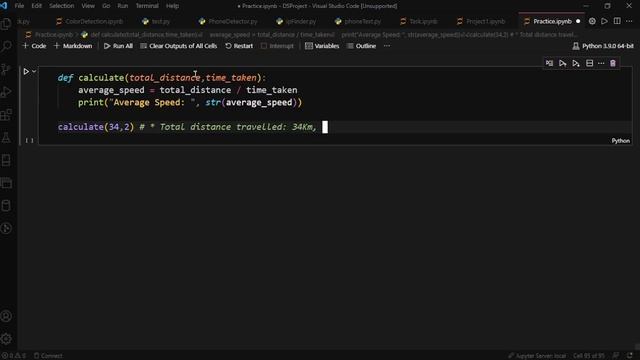Viewport: 640px width, 360px height.
Task: Open the Help menu
Action: pos(172,6)
